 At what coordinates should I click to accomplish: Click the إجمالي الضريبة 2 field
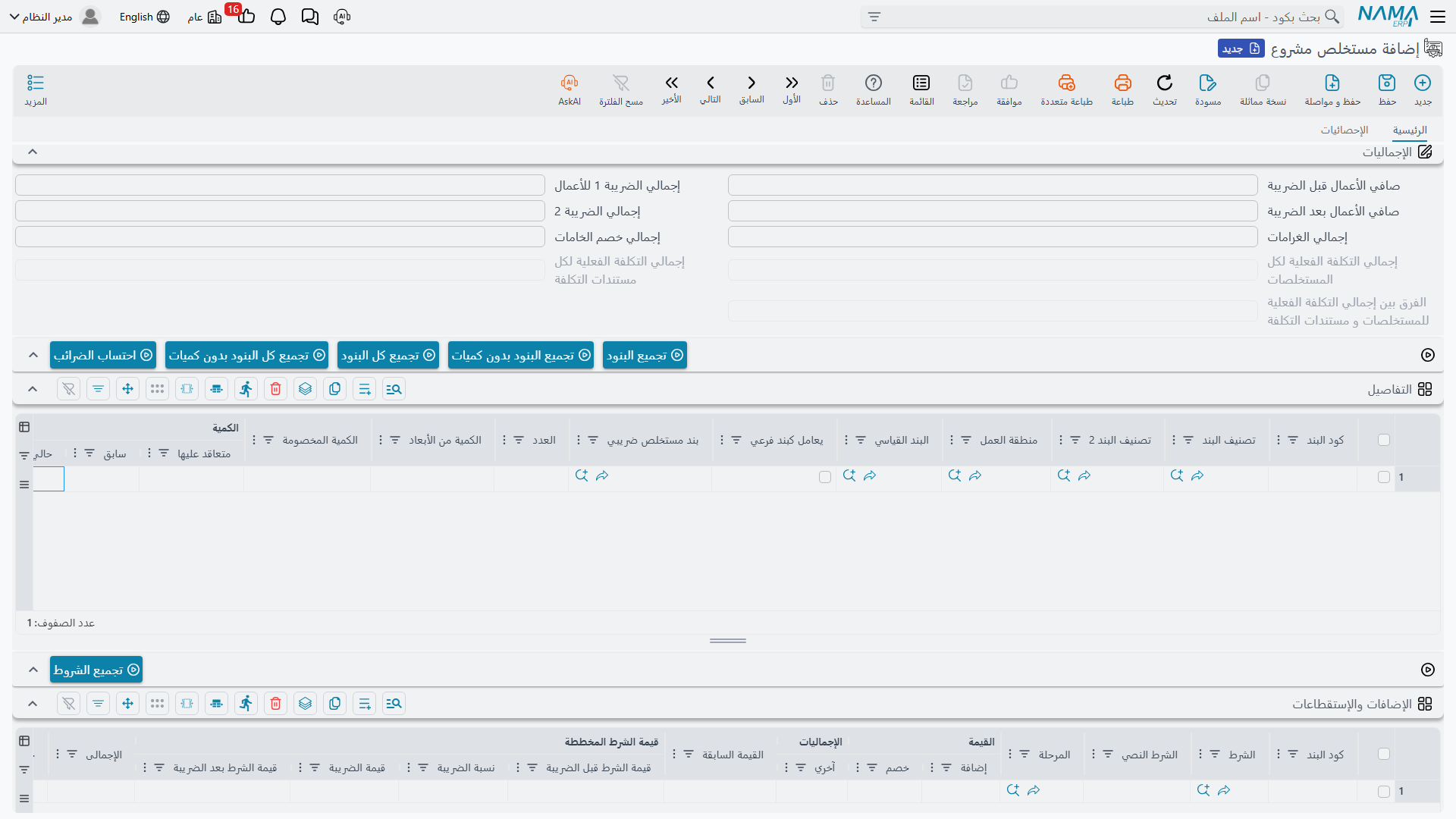(x=280, y=211)
